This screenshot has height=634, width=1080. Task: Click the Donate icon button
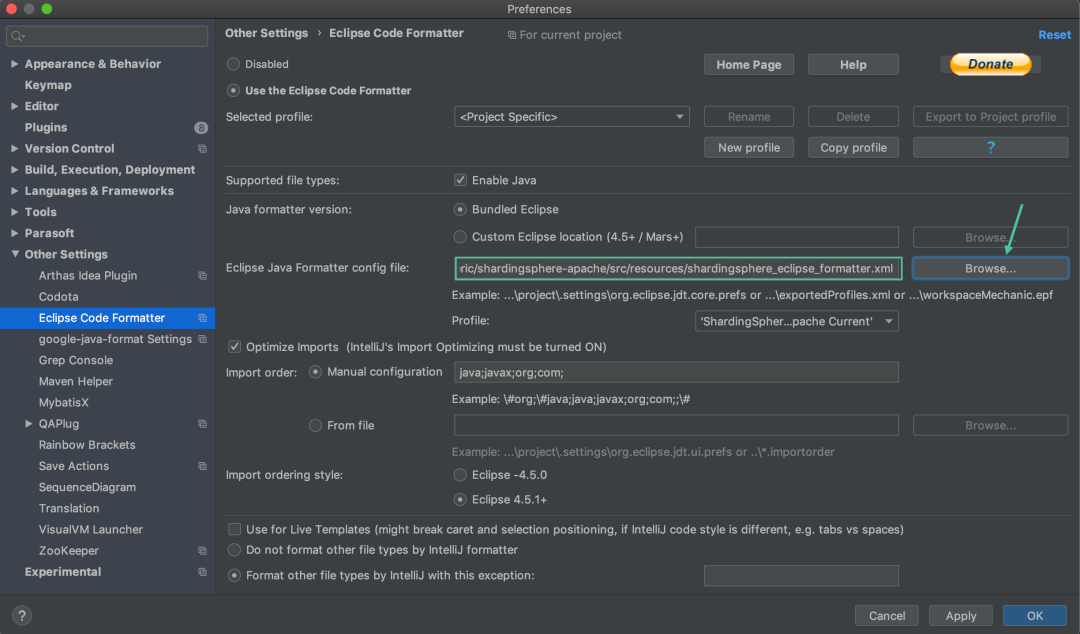(989, 64)
